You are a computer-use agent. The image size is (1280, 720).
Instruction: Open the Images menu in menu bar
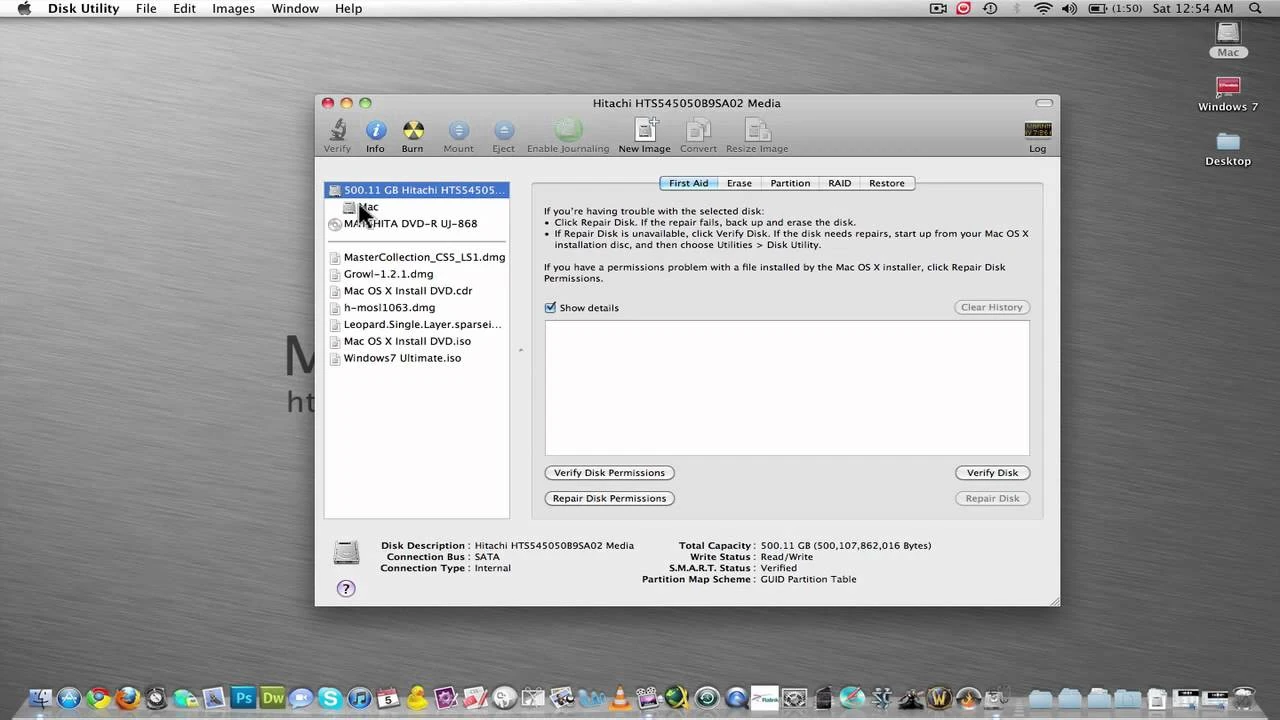tap(233, 8)
